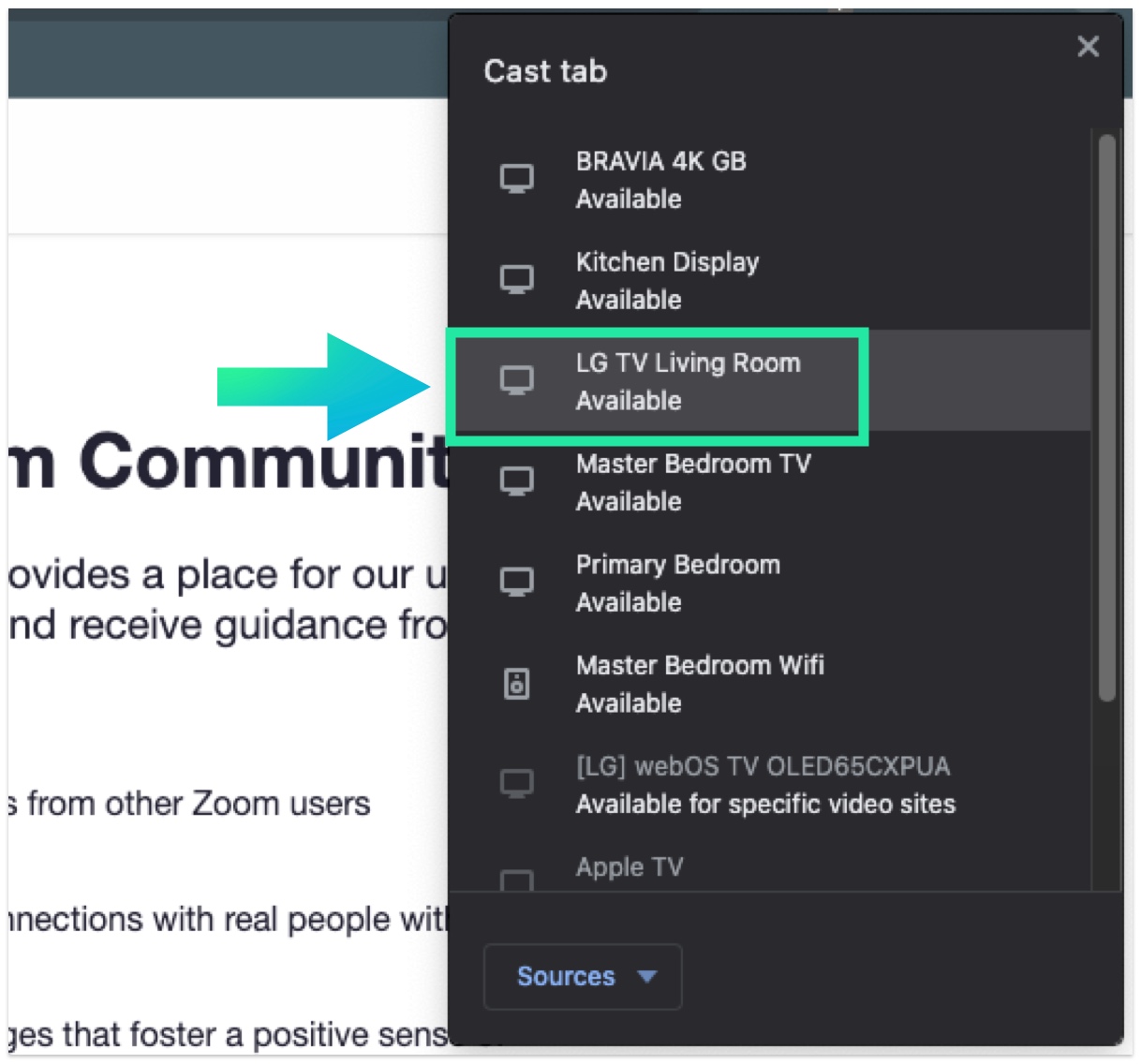Click the BRAVIA 4K GB display icon
The width and height of the screenshot is (1141, 1064).
516,178
